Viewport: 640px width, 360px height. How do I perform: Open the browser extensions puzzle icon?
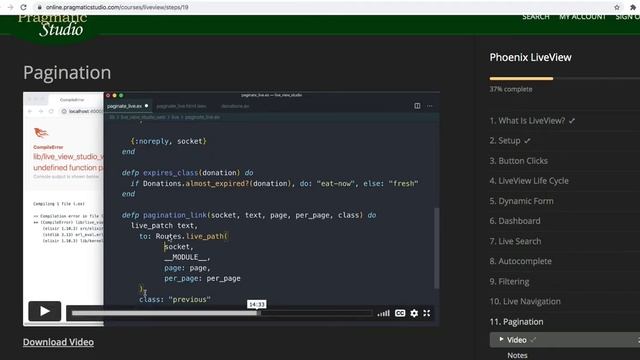pyautogui.click(x=633, y=7)
